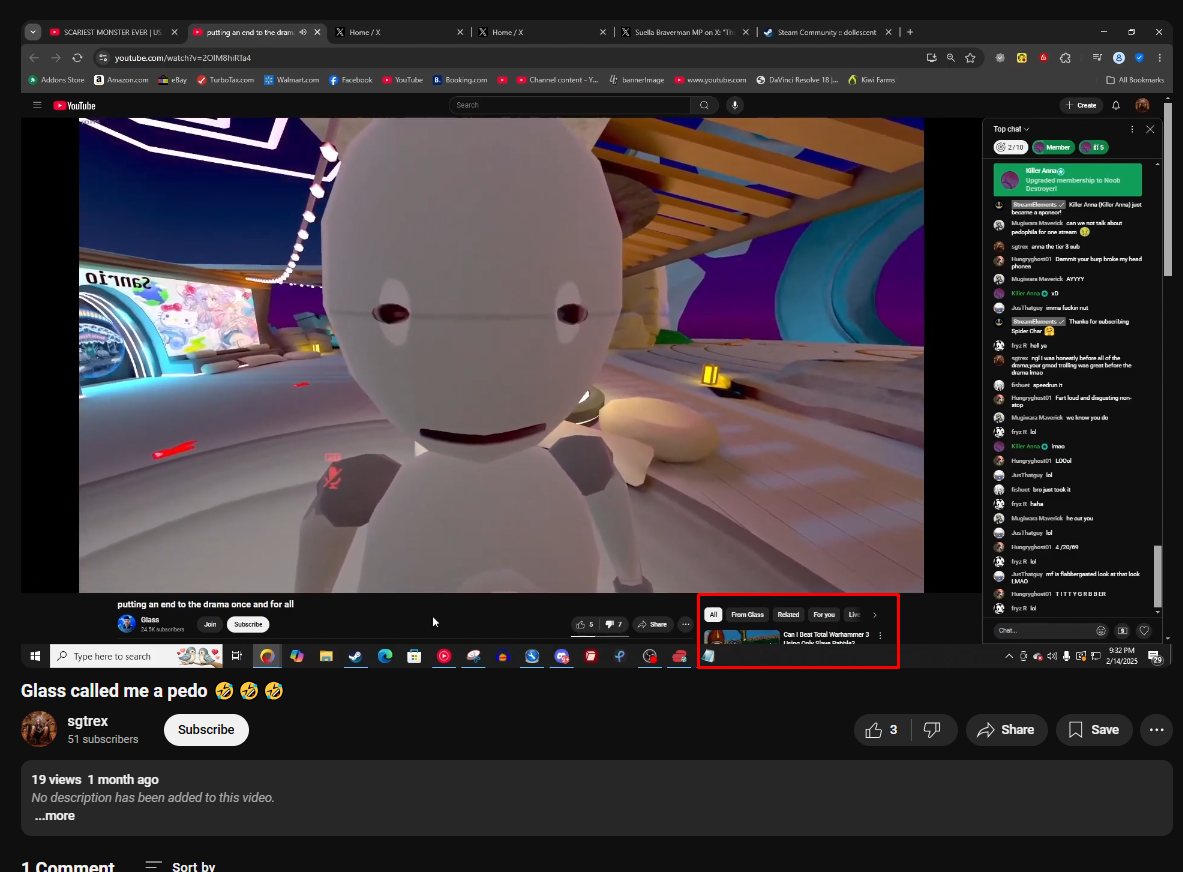Save the video to a playlist
This screenshot has height=872, width=1183.
click(1093, 730)
